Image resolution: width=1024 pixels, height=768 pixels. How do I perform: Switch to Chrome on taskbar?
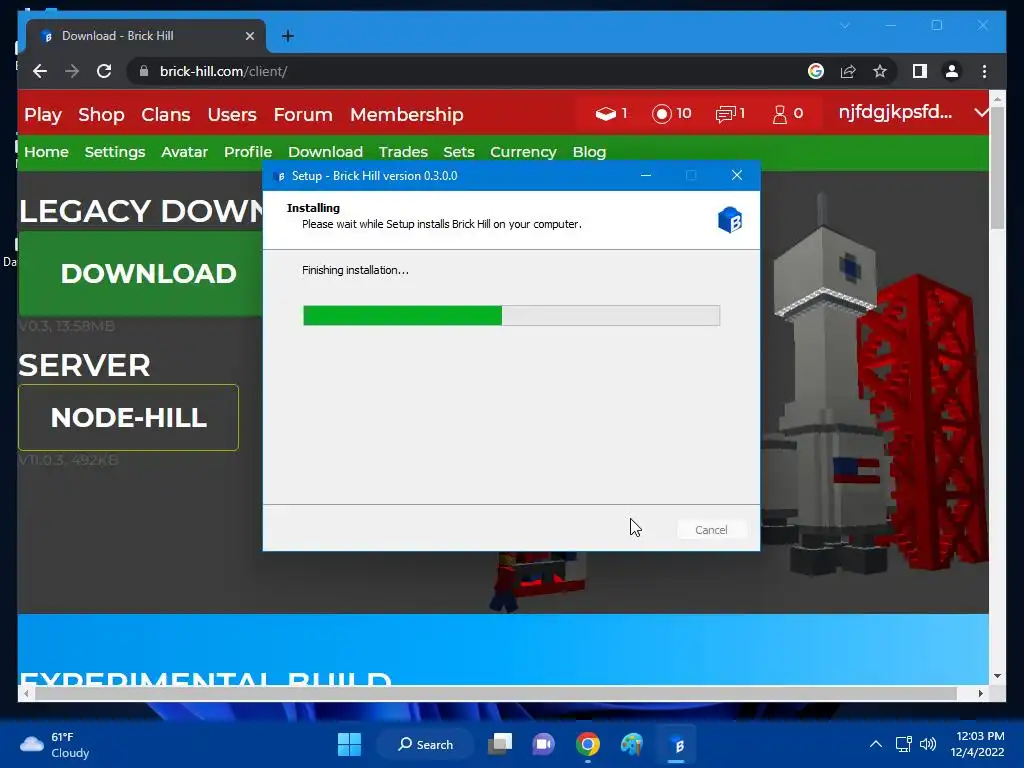tap(588, 744)
